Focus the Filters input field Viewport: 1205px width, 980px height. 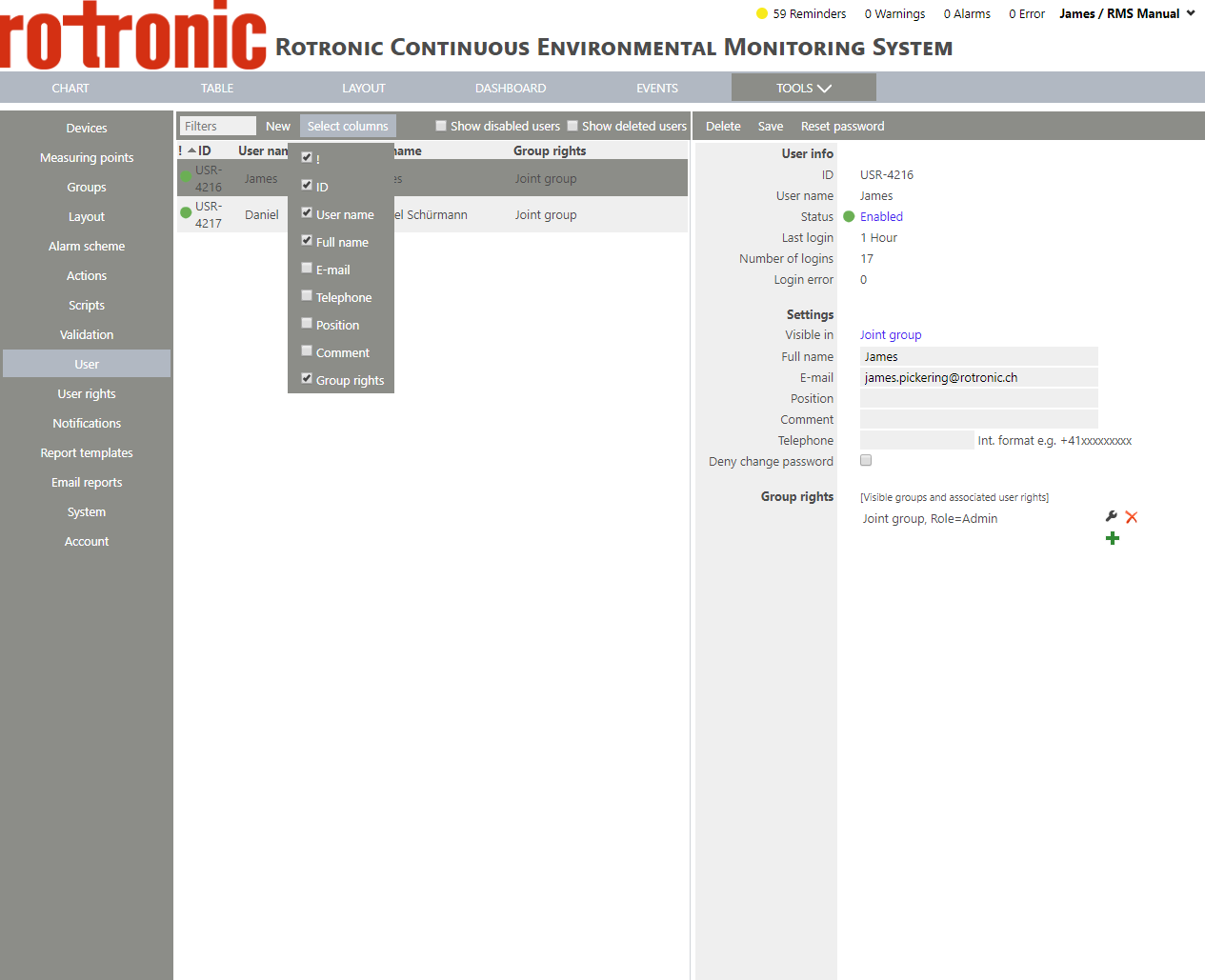pyautogui.click(x=218, y=126)
